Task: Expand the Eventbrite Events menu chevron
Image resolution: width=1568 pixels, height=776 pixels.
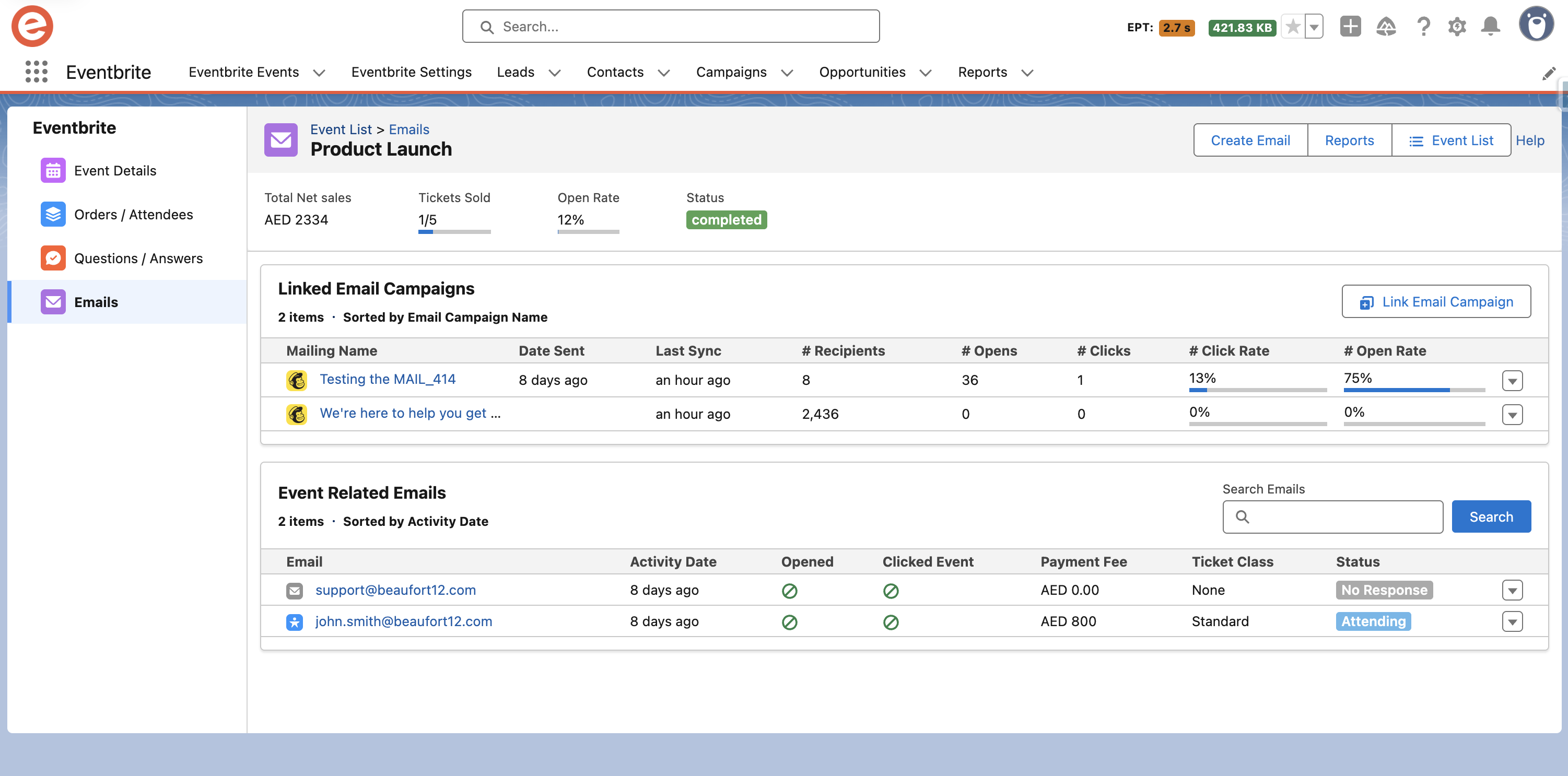Action: [x=319, y=73]
